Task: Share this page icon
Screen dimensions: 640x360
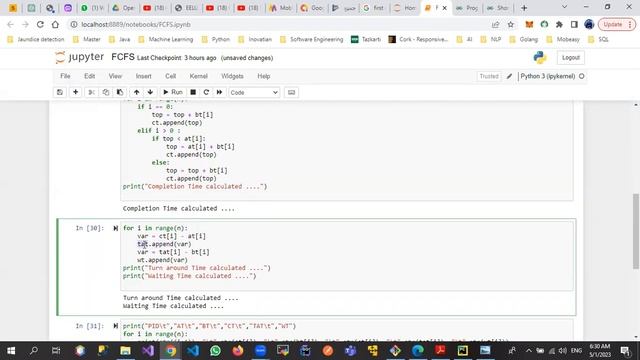Action: (496, 24)
